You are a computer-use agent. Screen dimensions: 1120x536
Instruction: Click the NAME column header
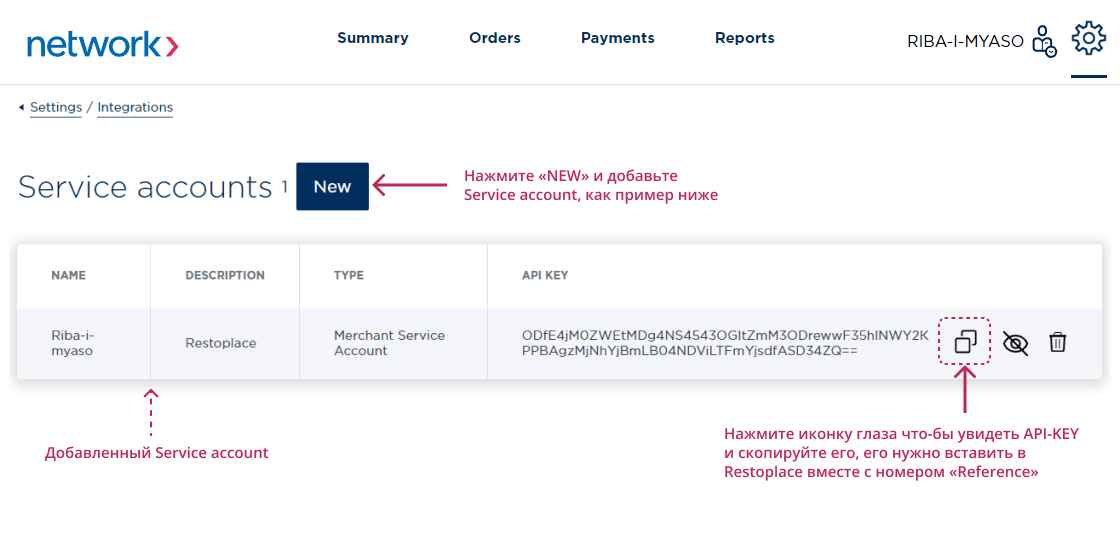(x=68, y=275)
